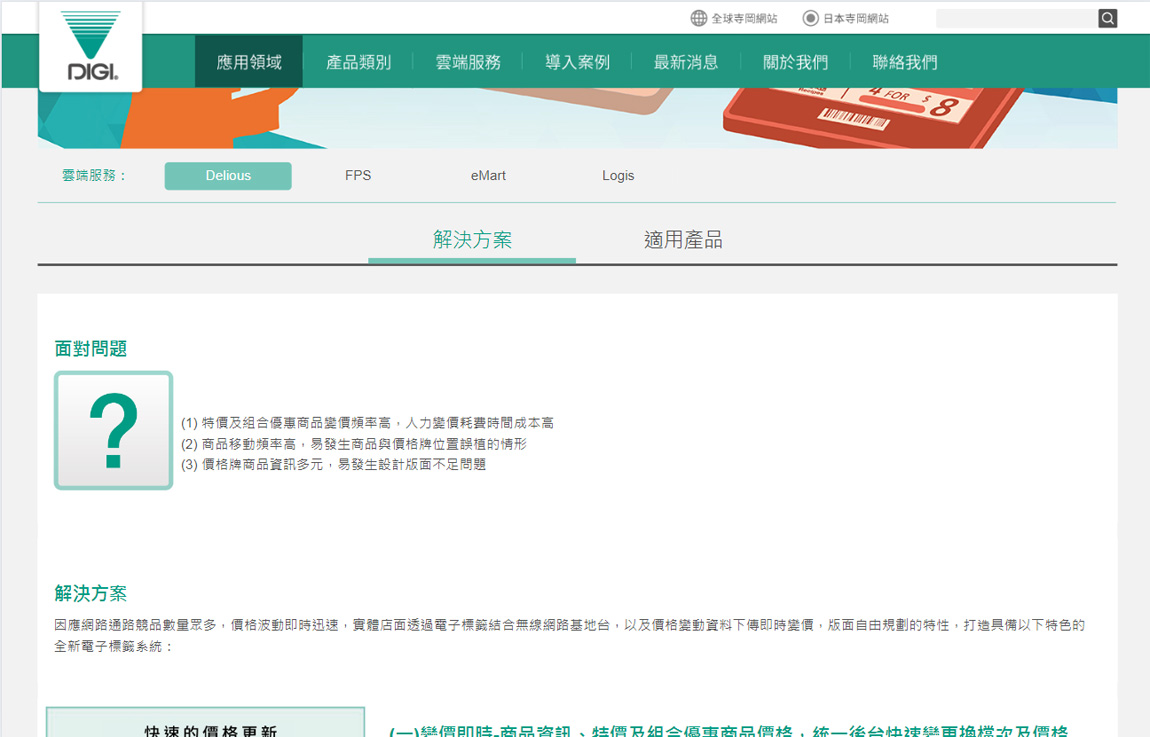
Task: Open 關於我們 navigation item
Action: [795, 62]
